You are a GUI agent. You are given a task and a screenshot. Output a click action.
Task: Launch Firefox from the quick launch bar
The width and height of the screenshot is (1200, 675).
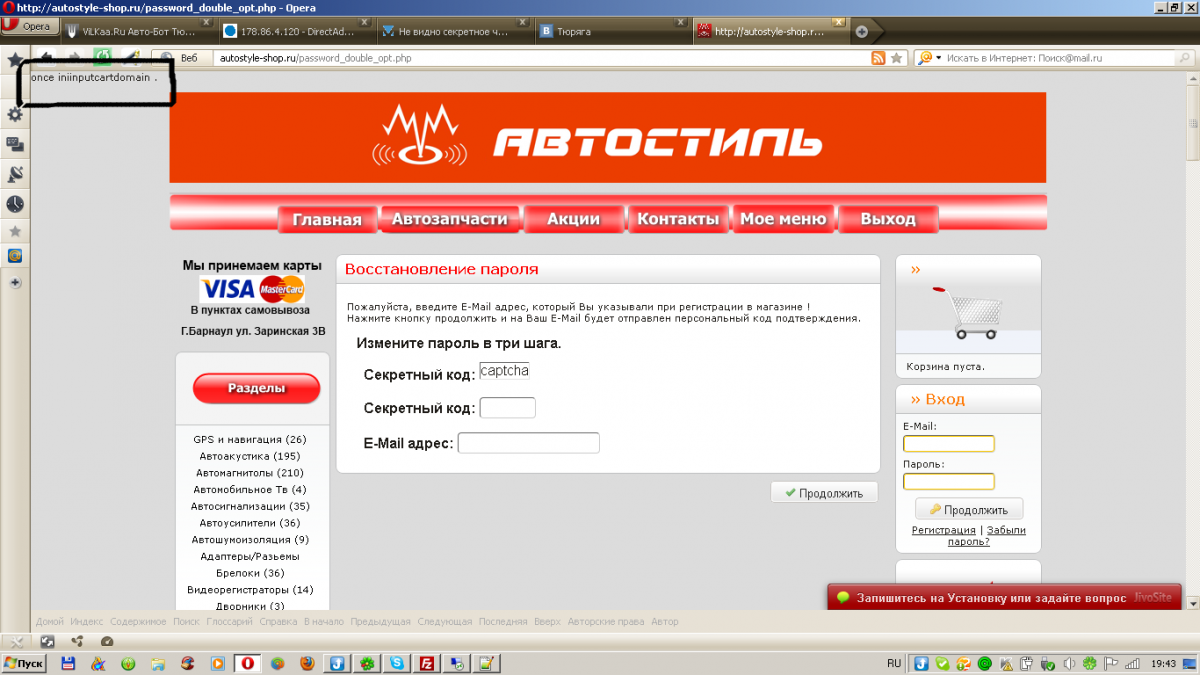(x=309, y=663)
